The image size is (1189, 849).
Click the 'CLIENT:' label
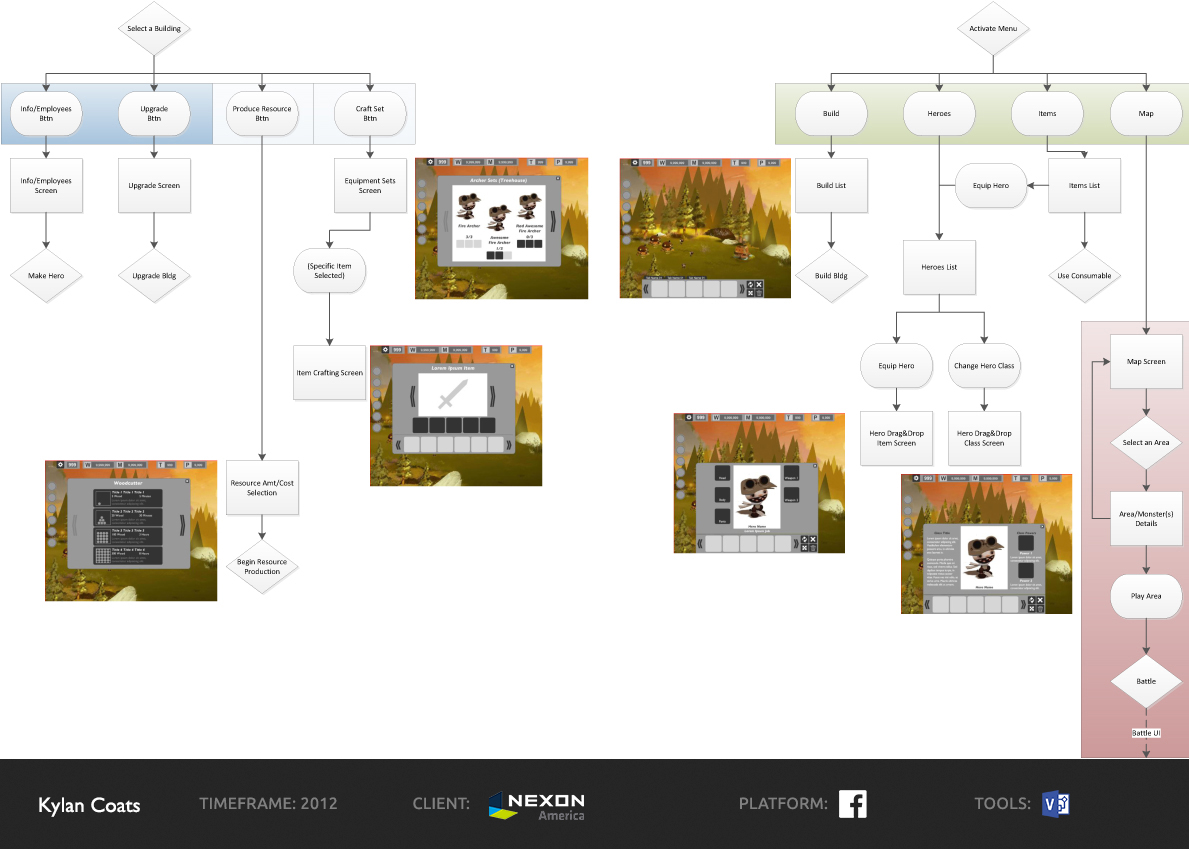[441, 804]
